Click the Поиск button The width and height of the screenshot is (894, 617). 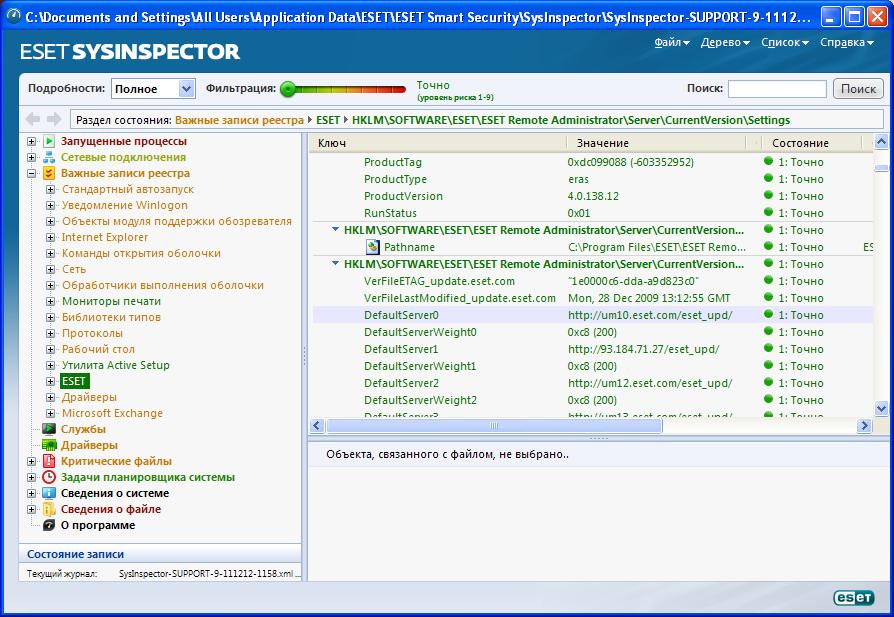tap(858, 88)
